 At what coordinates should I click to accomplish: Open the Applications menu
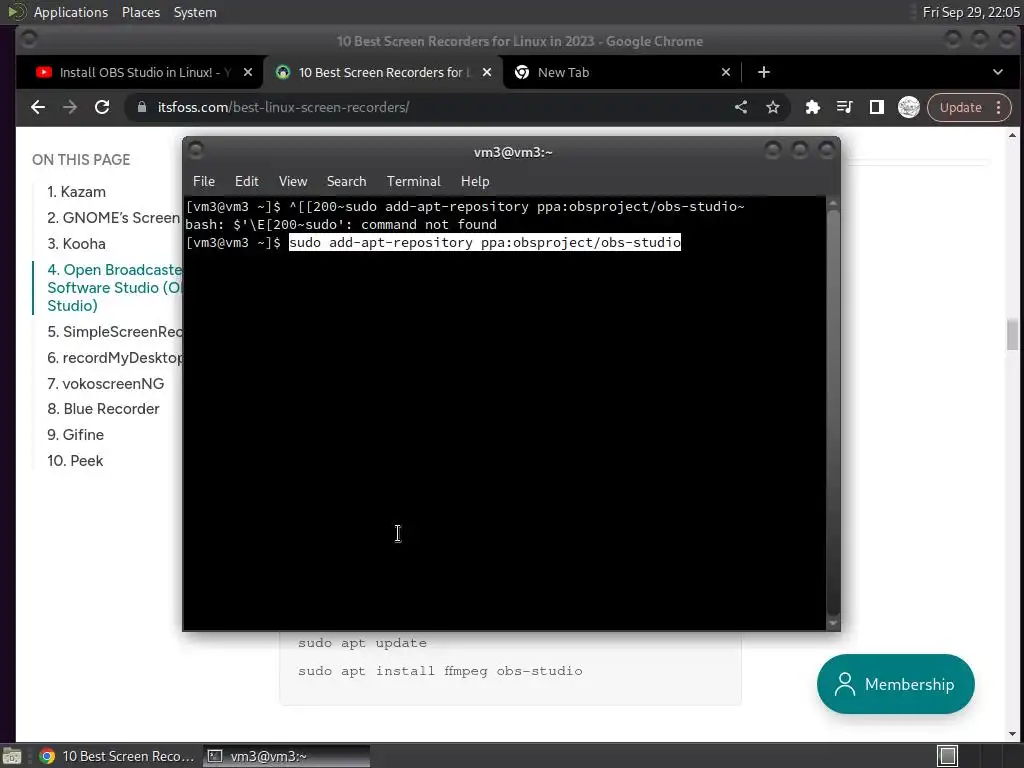71,12
